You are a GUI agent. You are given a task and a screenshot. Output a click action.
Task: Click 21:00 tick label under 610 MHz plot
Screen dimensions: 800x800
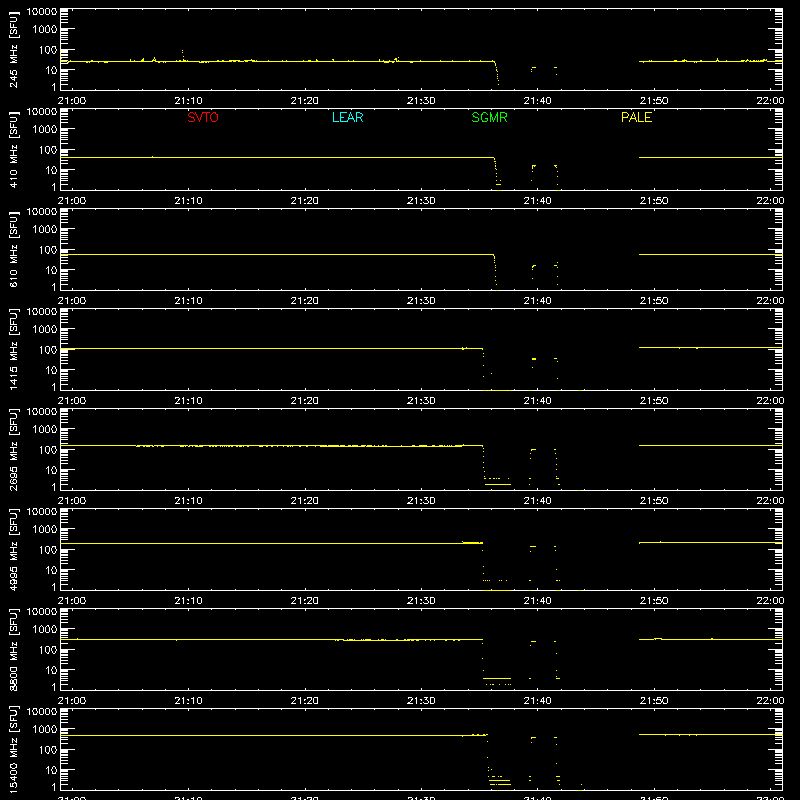72,301
